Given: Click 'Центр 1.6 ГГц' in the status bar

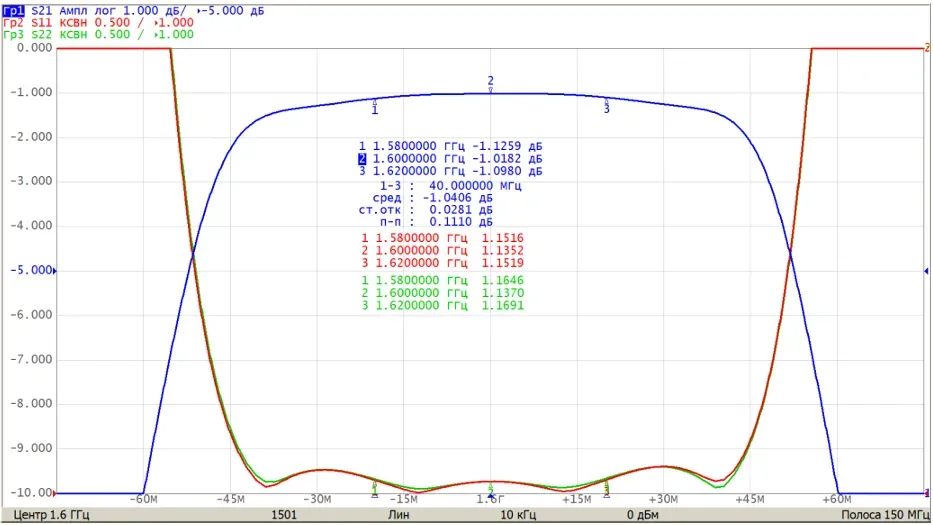Looking at the screenshot, I should click(51, 515).
